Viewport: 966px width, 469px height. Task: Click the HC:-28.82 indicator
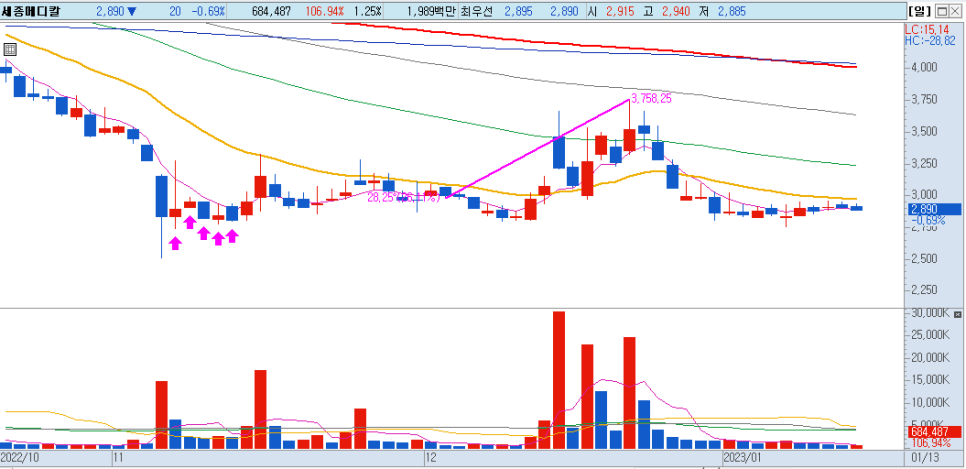click(930, 41)
